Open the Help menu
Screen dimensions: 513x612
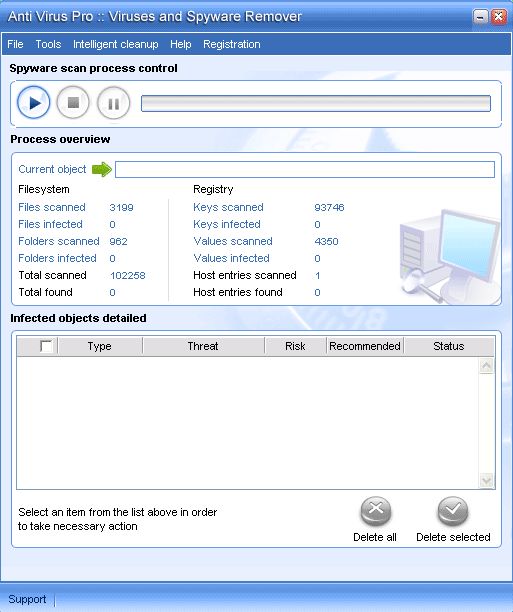click(181, 44)
